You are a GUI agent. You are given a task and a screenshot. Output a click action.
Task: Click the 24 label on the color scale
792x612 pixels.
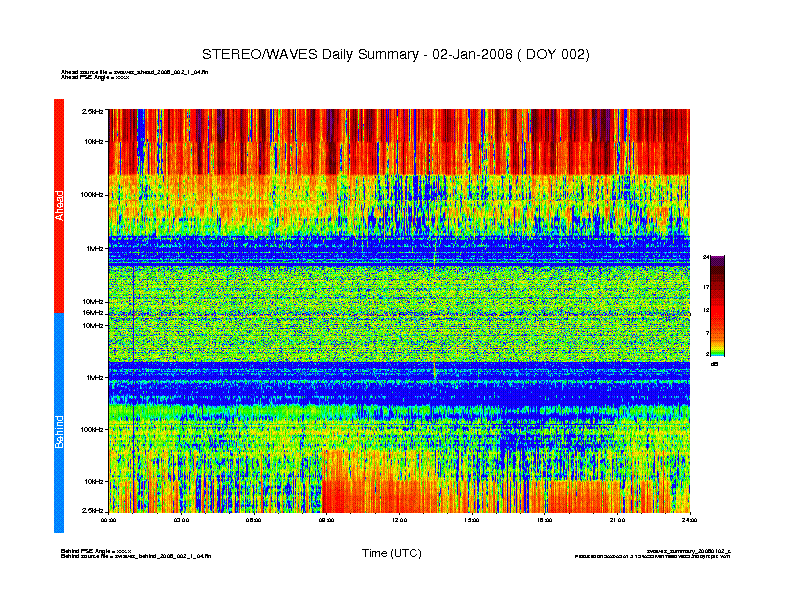tap(706, 258)
